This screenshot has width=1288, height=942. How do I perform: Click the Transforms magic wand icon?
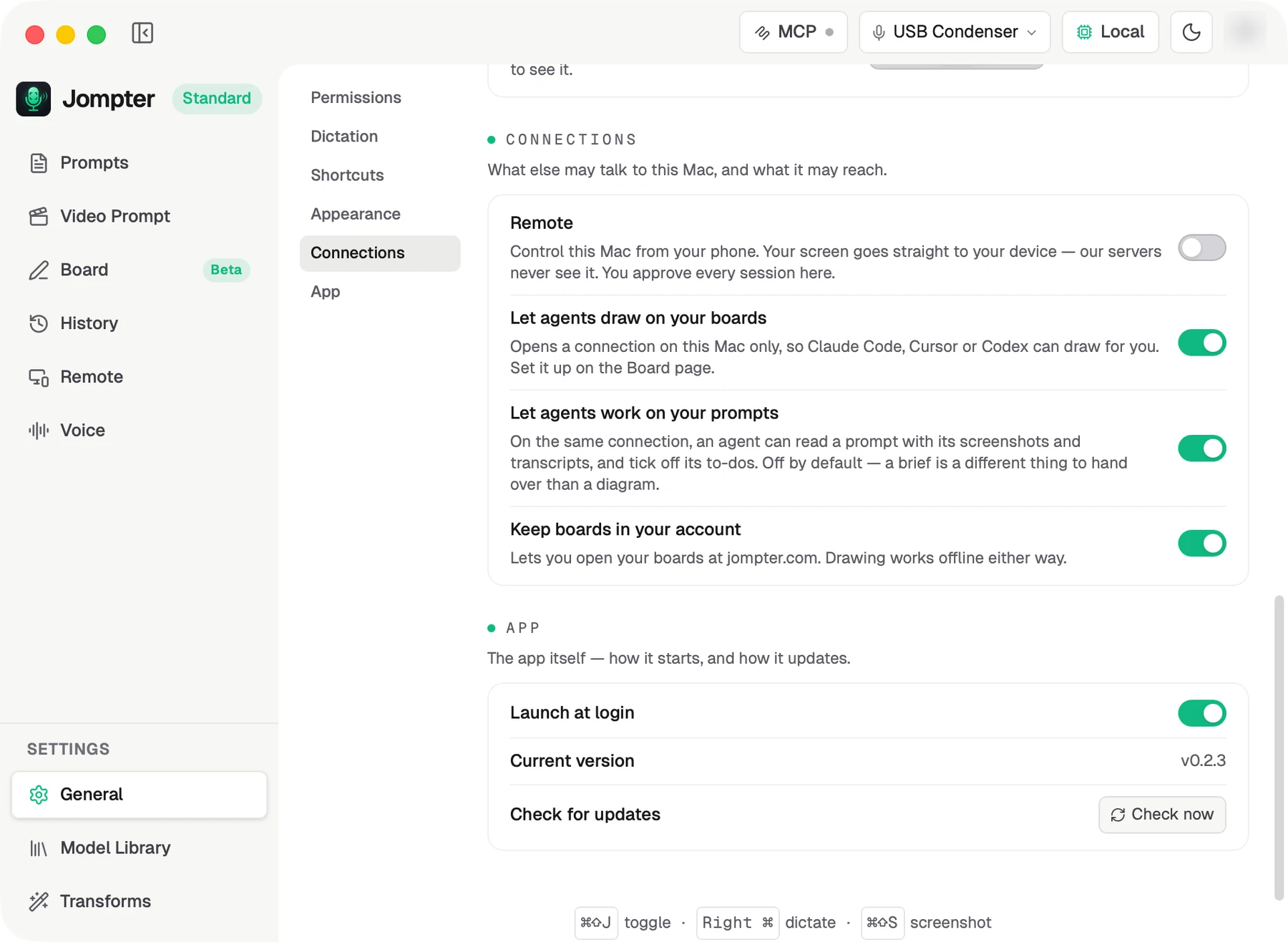click(x=39, y=901)
